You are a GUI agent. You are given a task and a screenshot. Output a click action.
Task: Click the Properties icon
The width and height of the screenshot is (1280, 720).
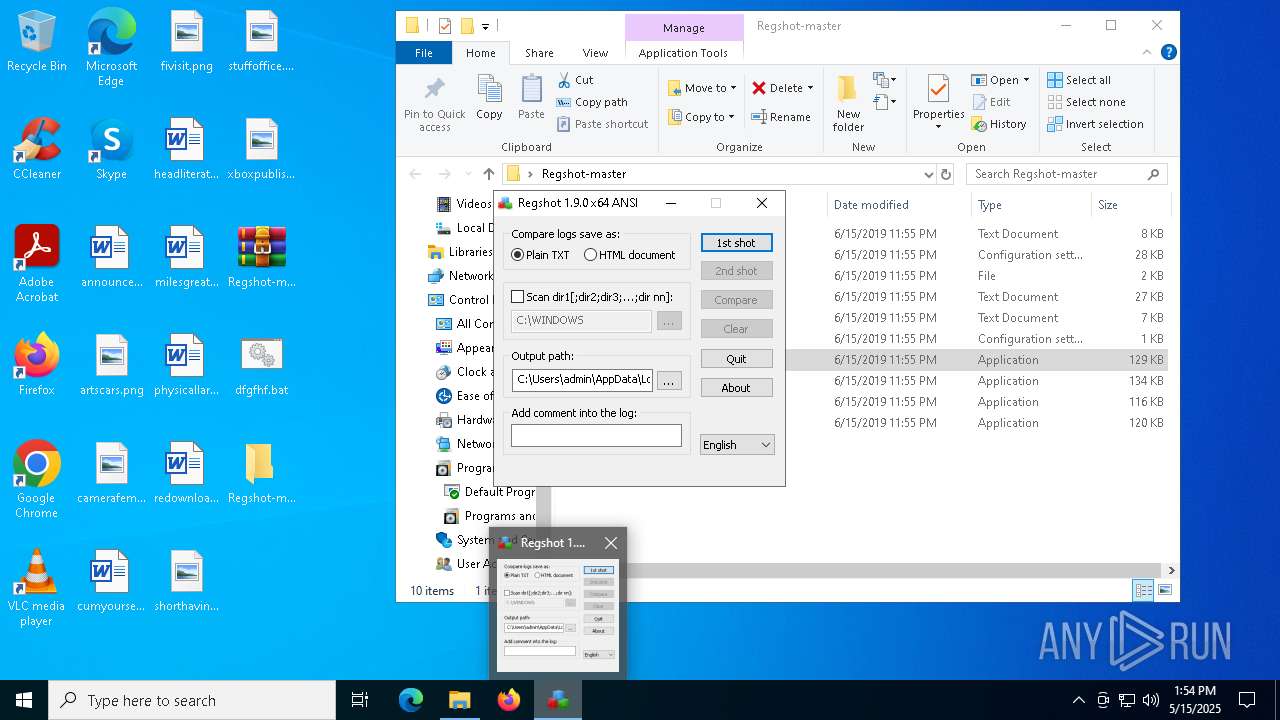pos(938,89)
